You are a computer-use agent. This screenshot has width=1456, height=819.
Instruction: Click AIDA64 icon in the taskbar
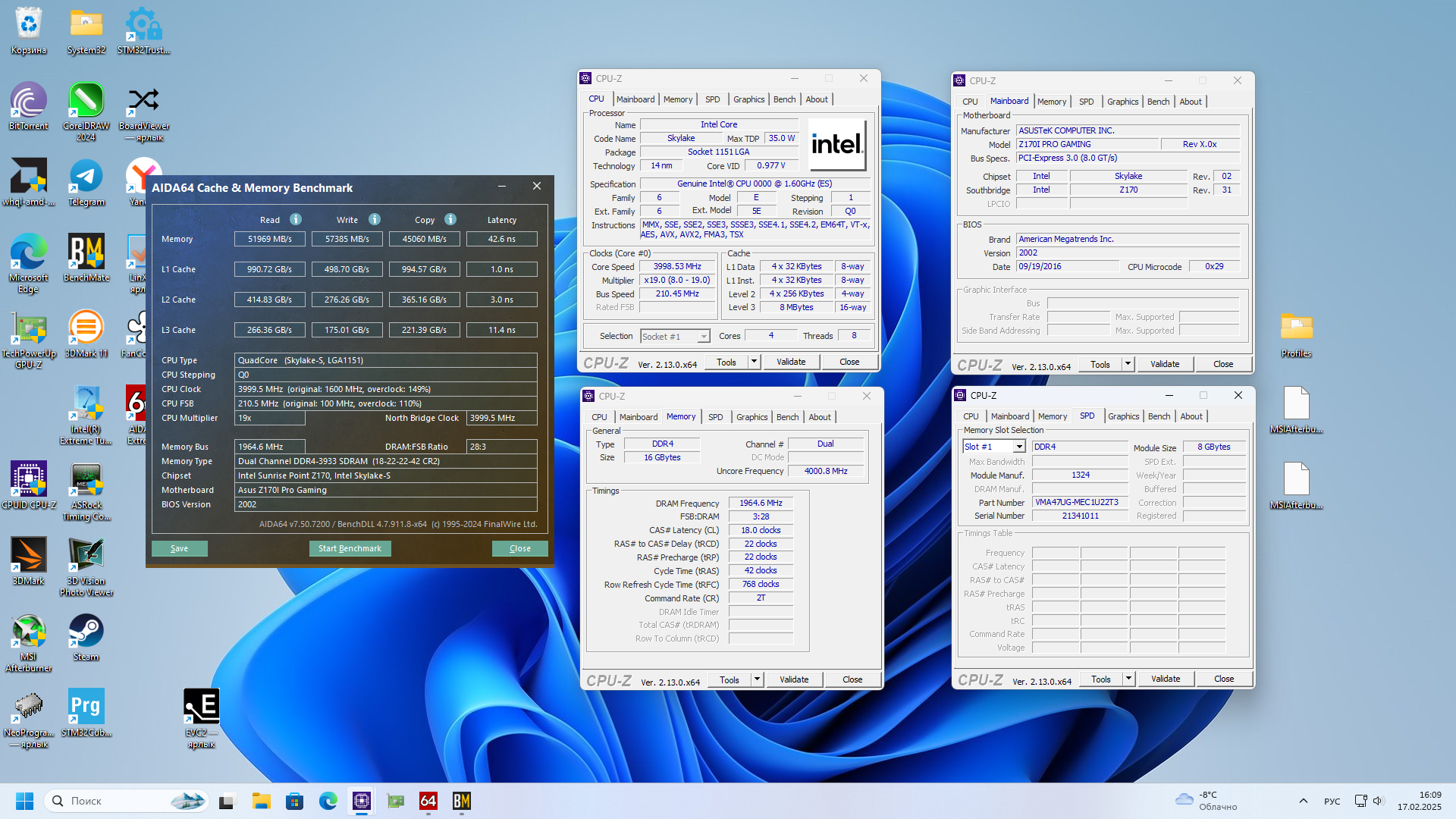pos(428,801)
